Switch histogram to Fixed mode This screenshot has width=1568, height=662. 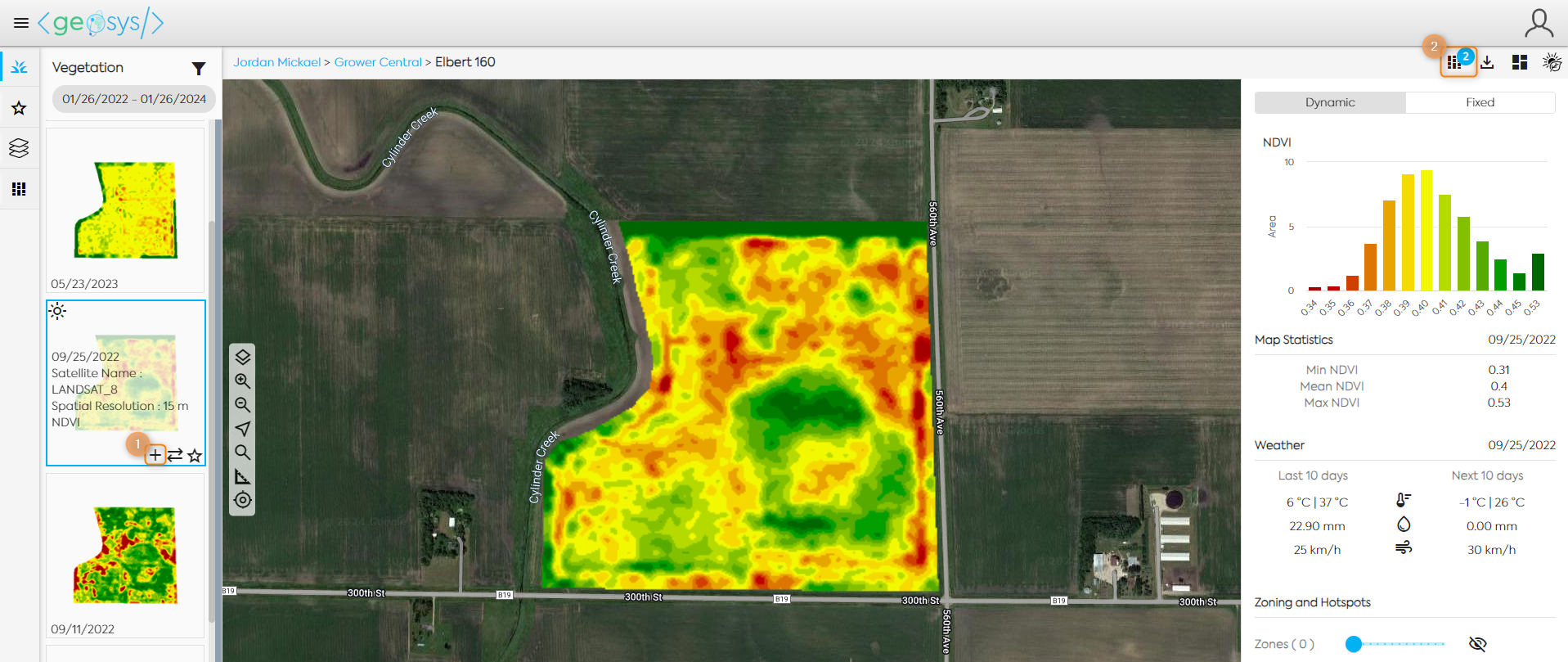(x=1480, y=102)
